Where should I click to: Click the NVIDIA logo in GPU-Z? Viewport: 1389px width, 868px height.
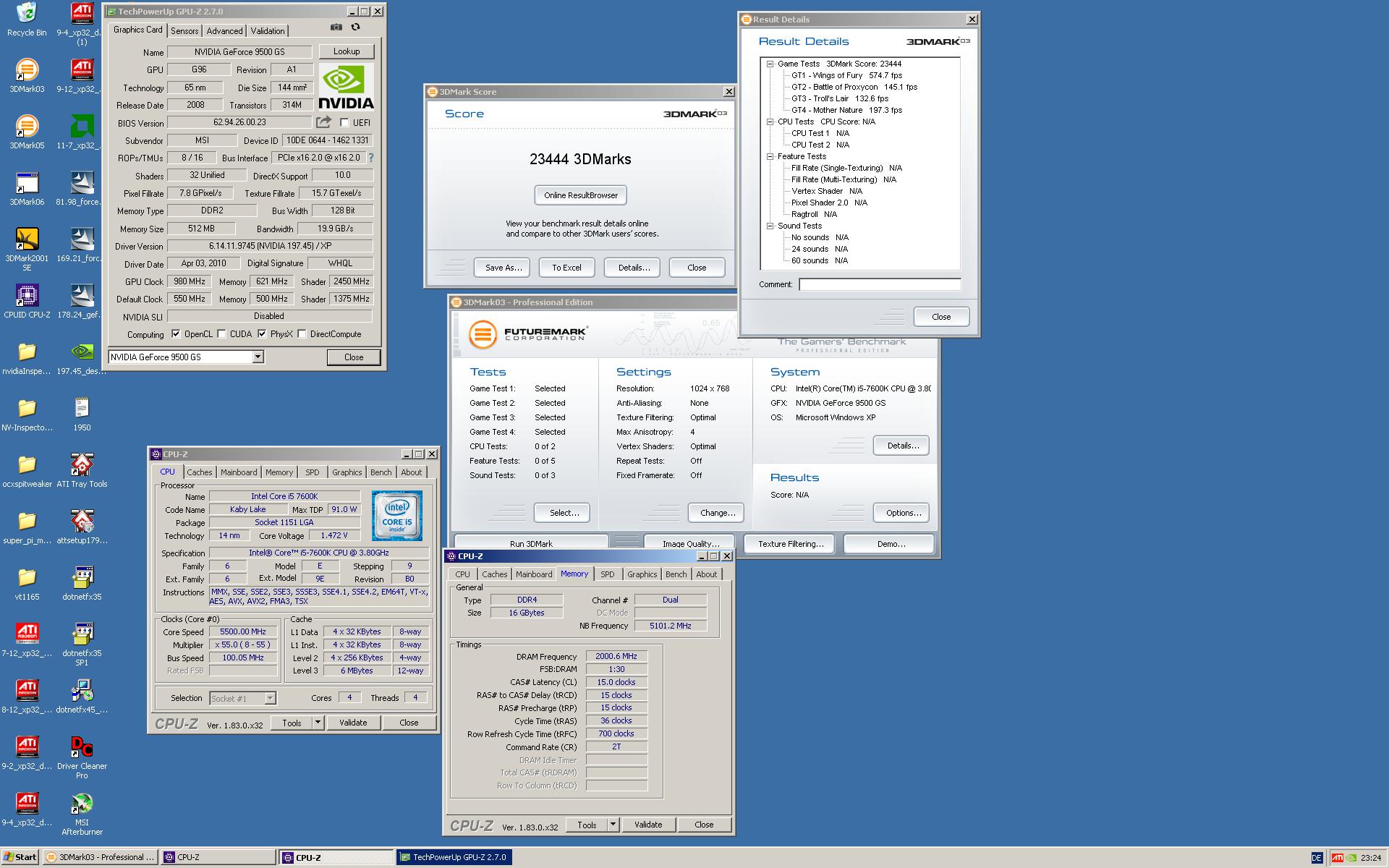(347, 87)
